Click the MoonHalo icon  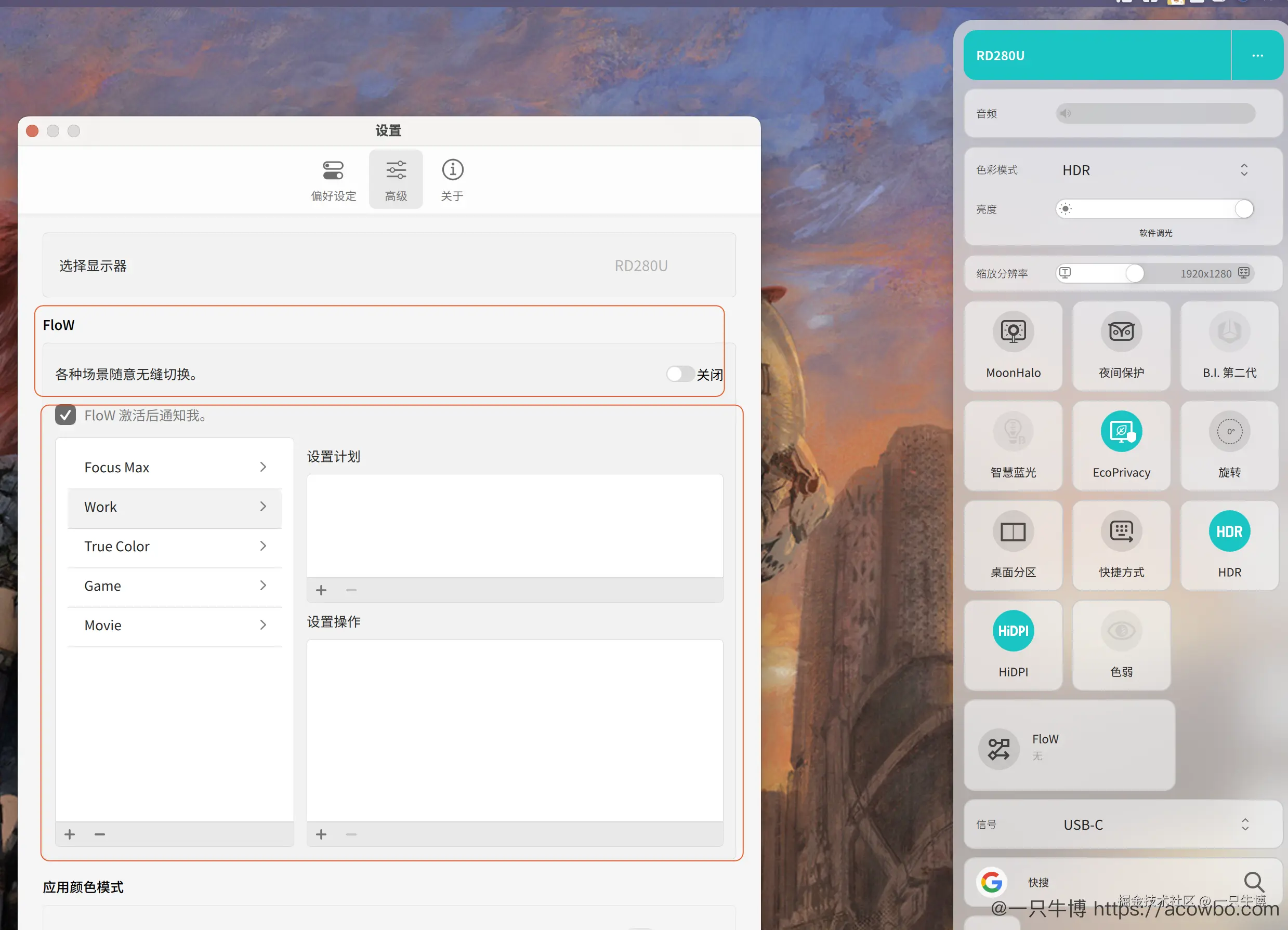tap(1013, 331)
